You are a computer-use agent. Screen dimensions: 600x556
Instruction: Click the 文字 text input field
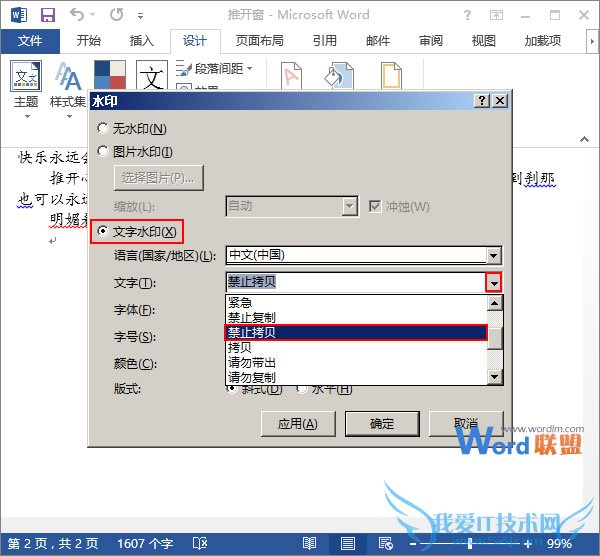(x=356, y=282)
